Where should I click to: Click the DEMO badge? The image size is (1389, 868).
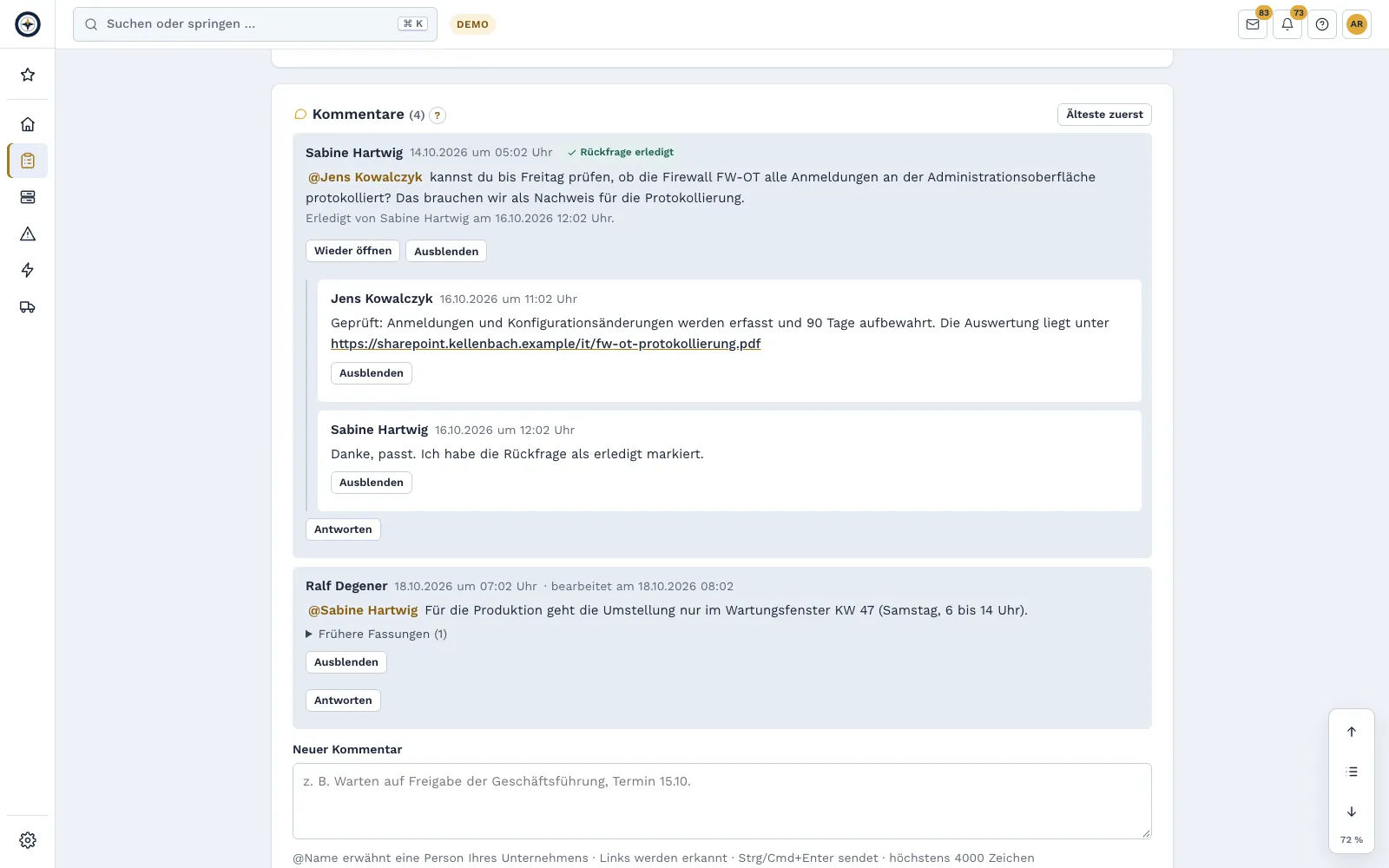tap(472, 24)
